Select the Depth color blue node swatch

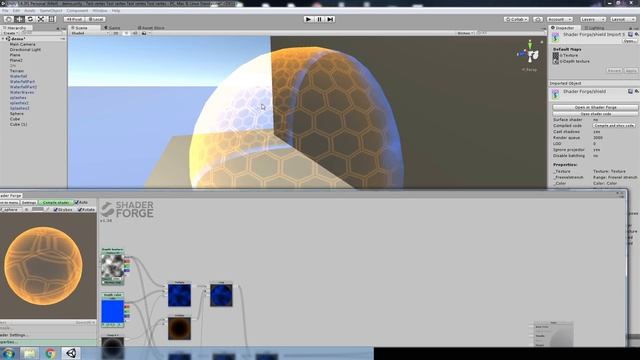pyautogui.click(x=113, y=311)
